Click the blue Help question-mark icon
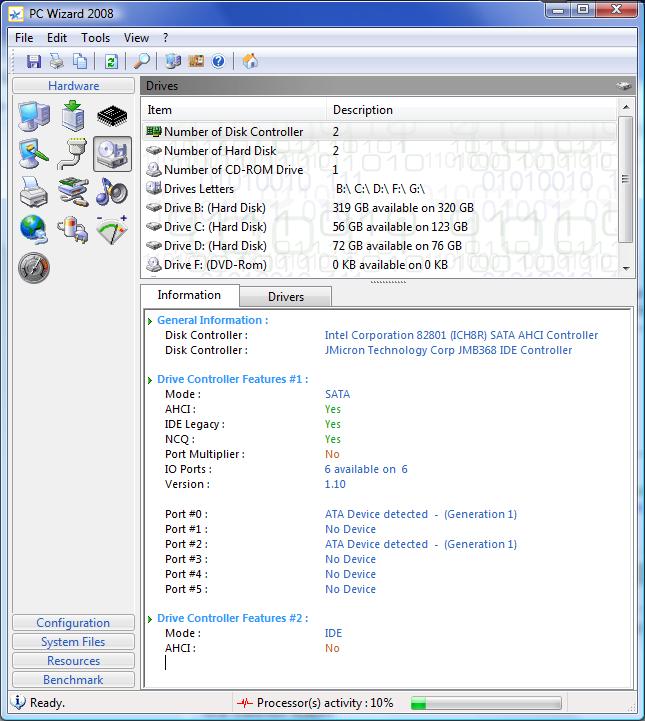 click(218, 61)
